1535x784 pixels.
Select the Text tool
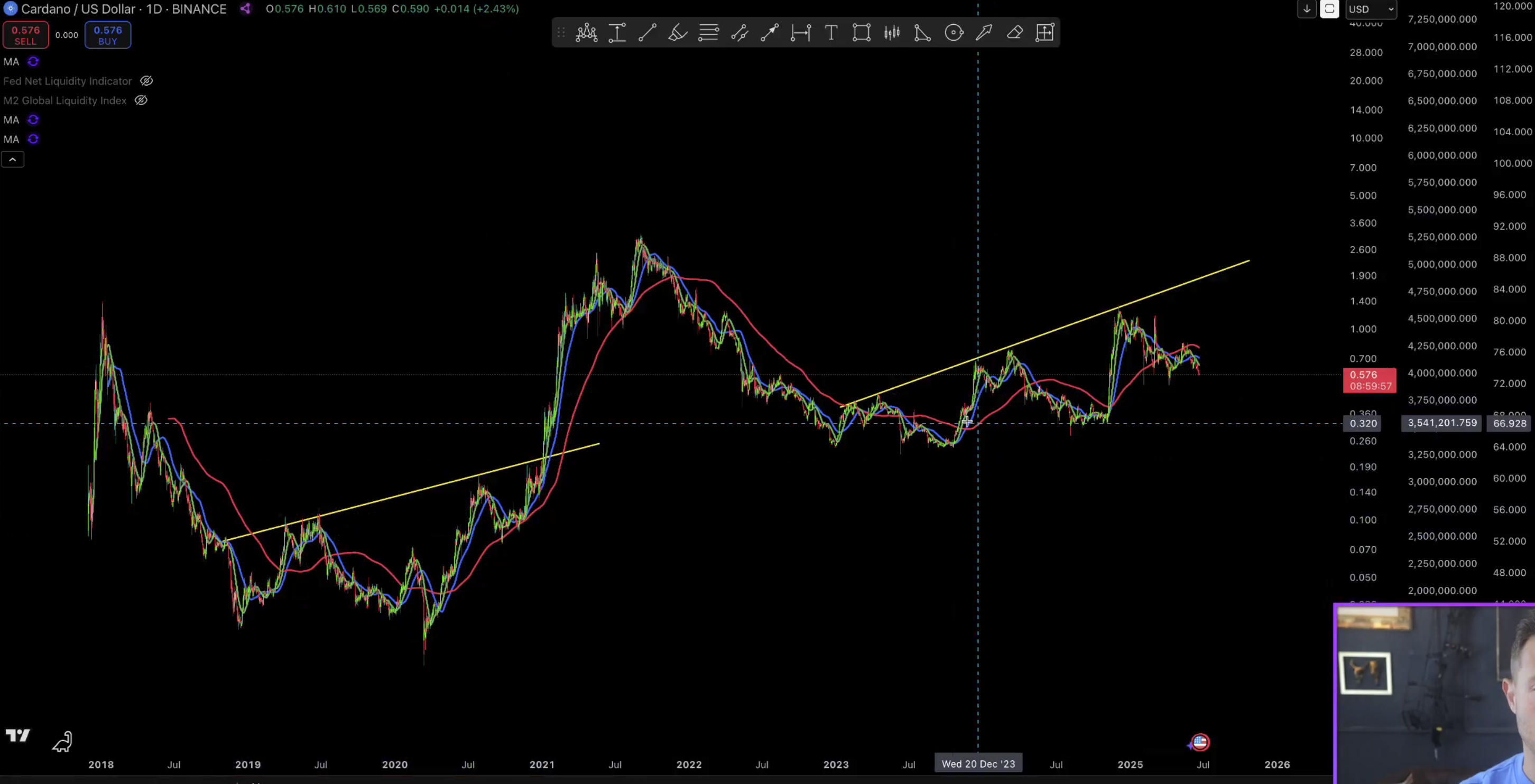(830, 32)
